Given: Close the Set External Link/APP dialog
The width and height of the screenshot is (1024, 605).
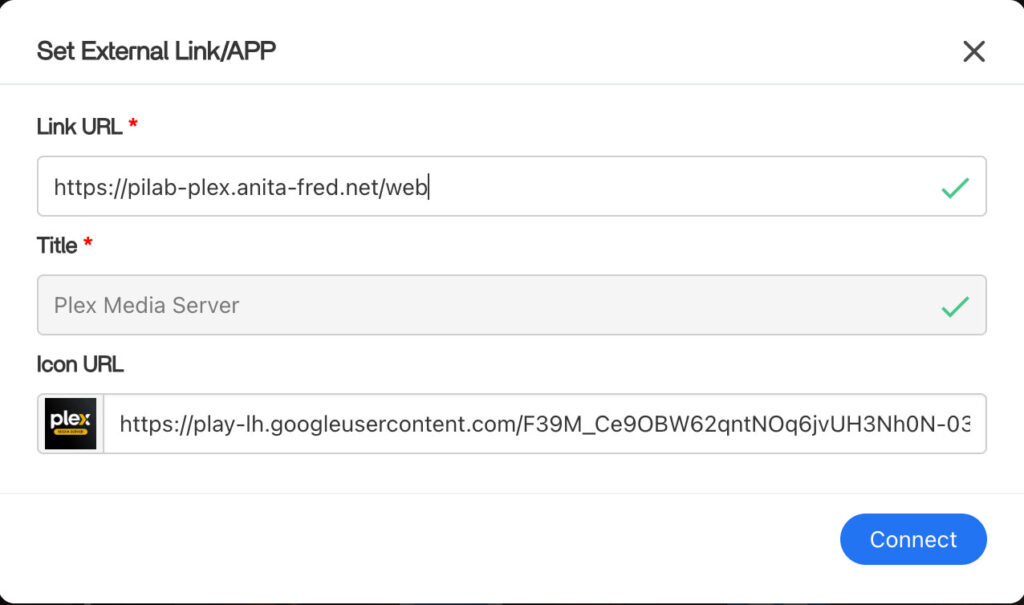Looking at the screenshot, I should [x=973, y=52].
